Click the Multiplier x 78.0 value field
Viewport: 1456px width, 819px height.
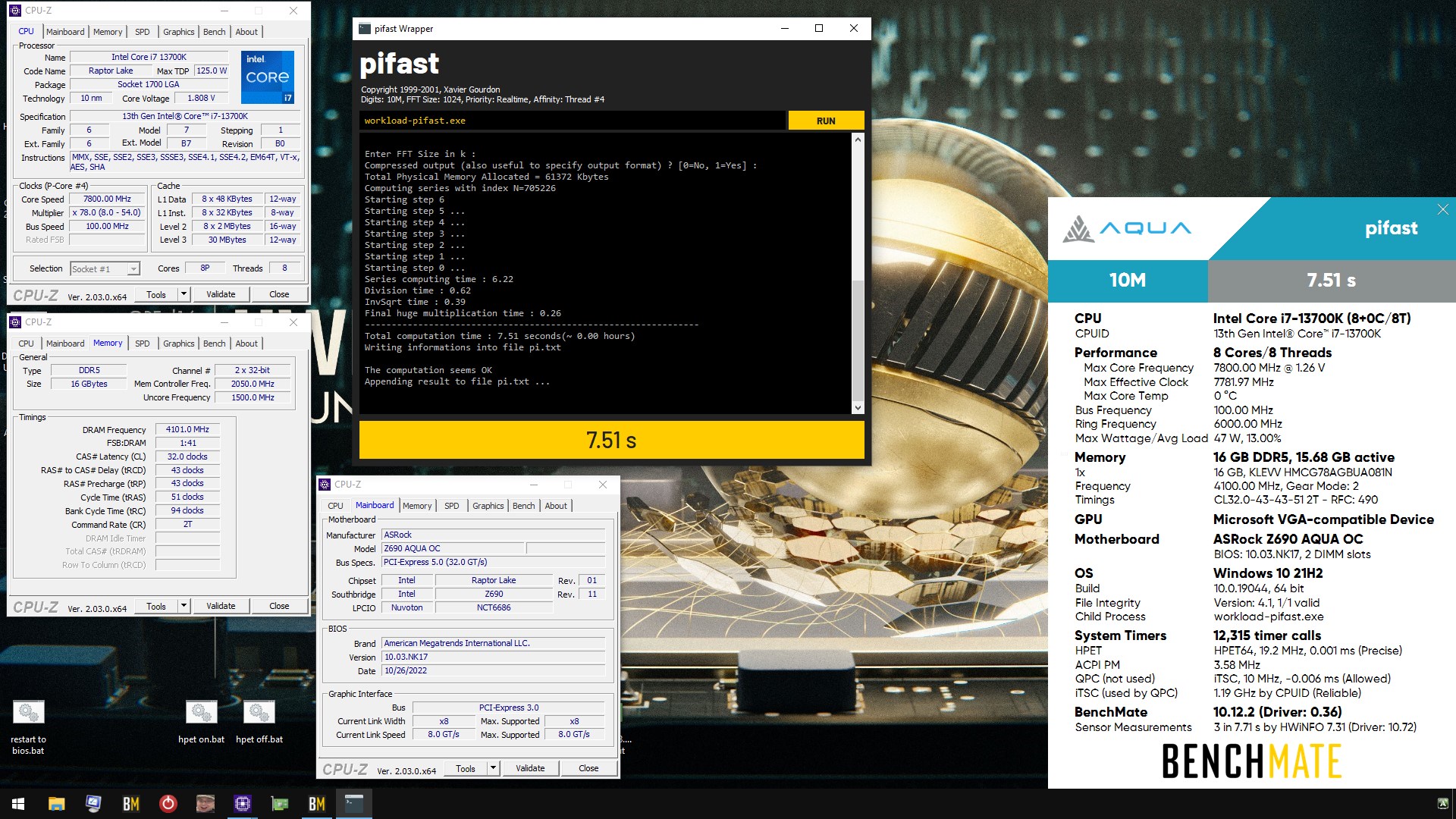coord(107,212)
